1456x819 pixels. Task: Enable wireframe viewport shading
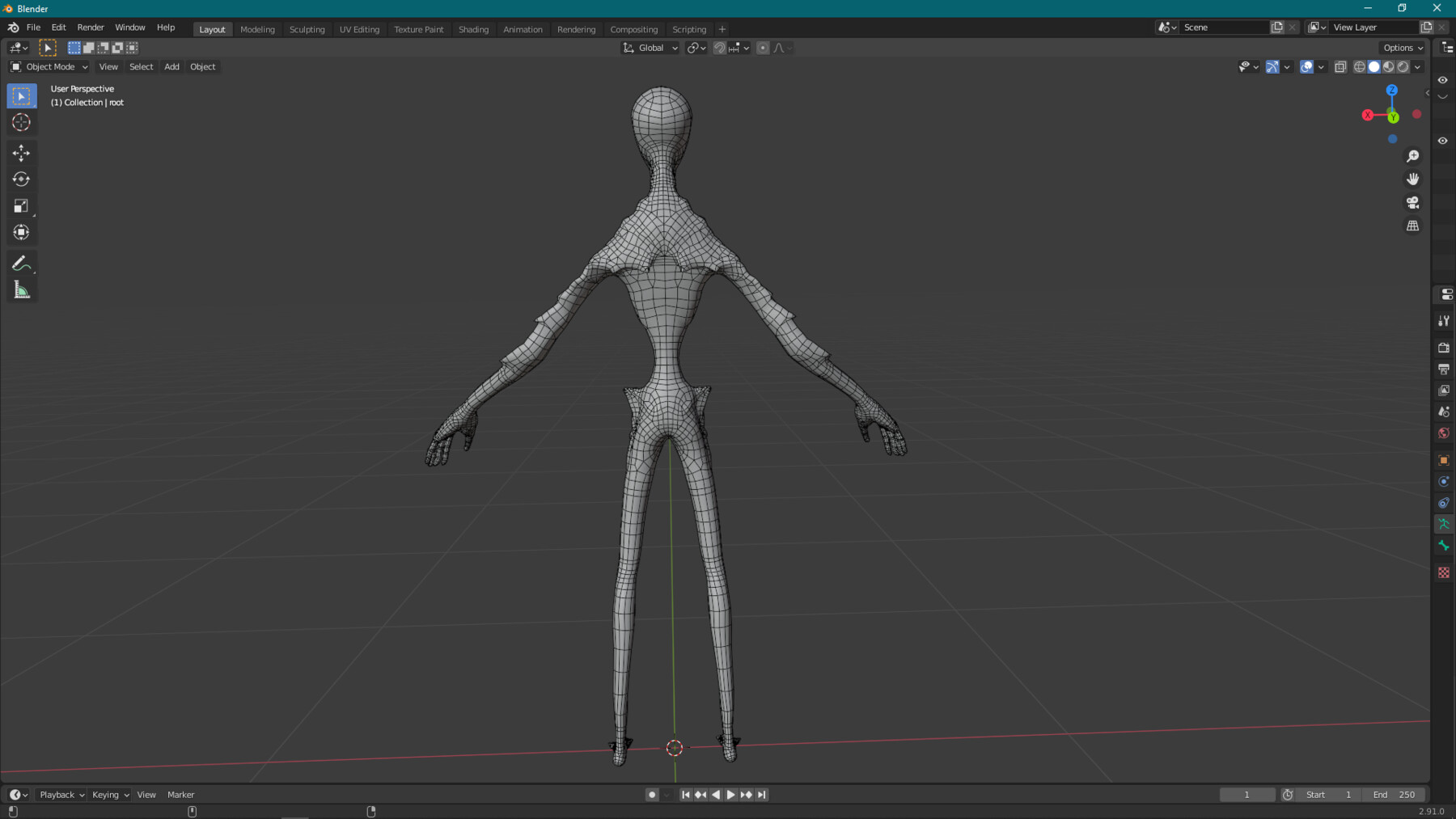(1359, 67)
